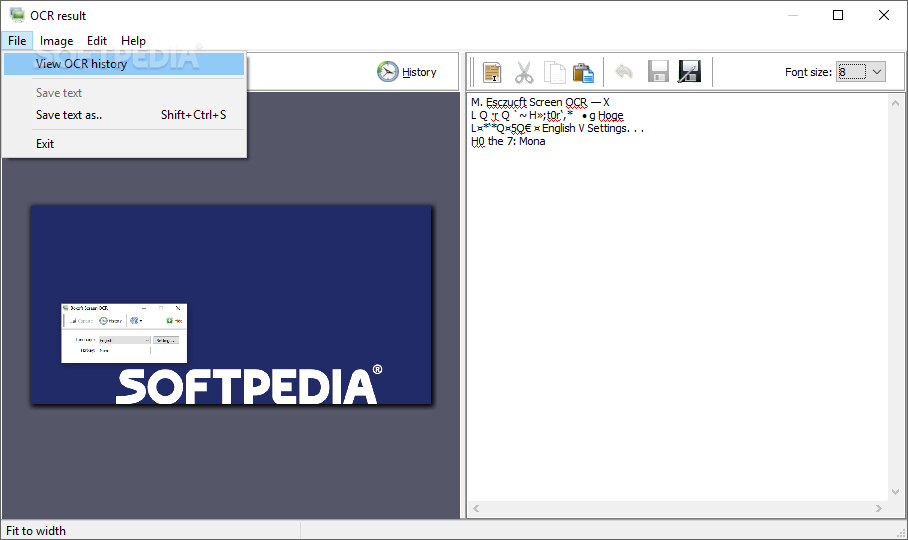908x540 pixels.
Task: Close the OCR result window
Action: click(884, 15)
